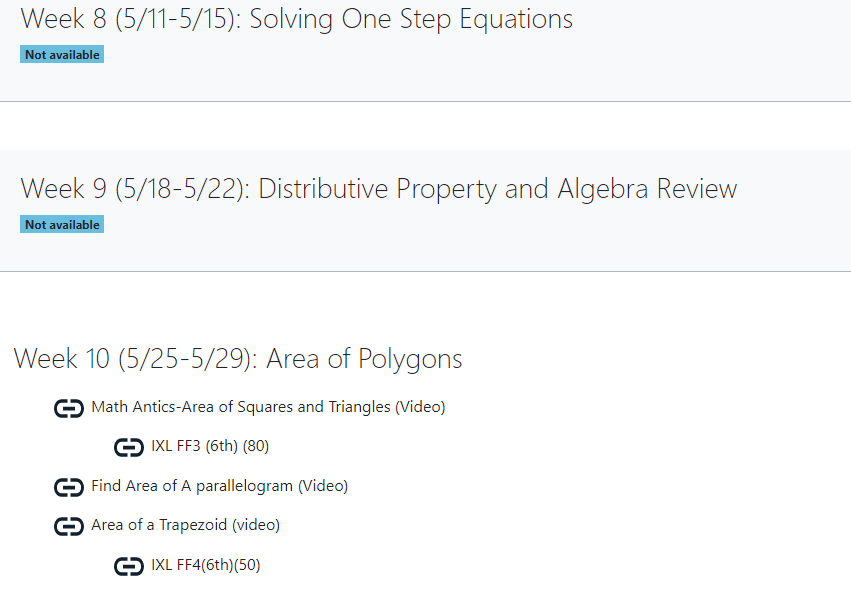Click the divider line below Week 8 section
This screenshot has height=605, width=851.
426,101
